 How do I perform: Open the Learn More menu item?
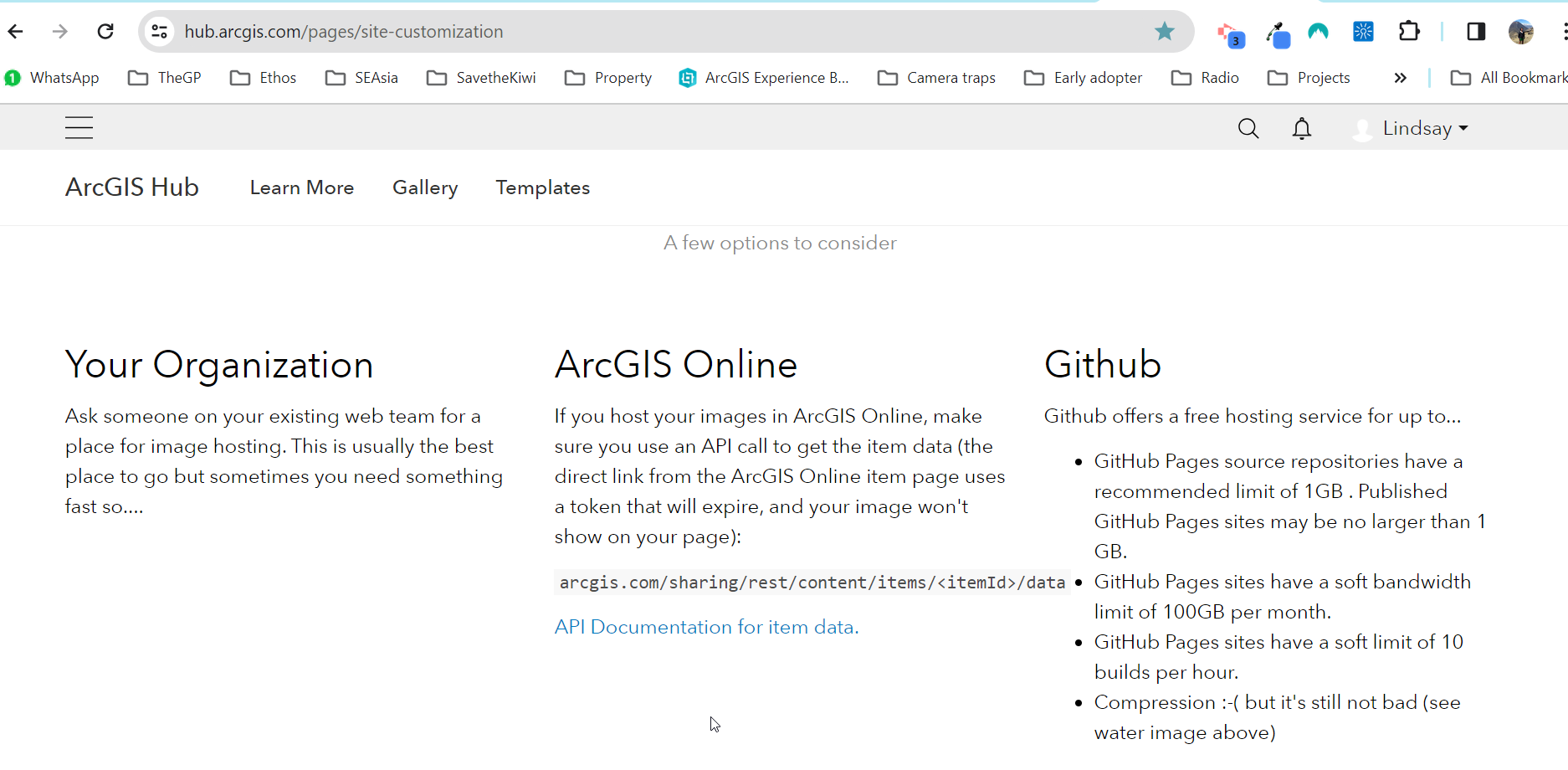coord(302,187)
